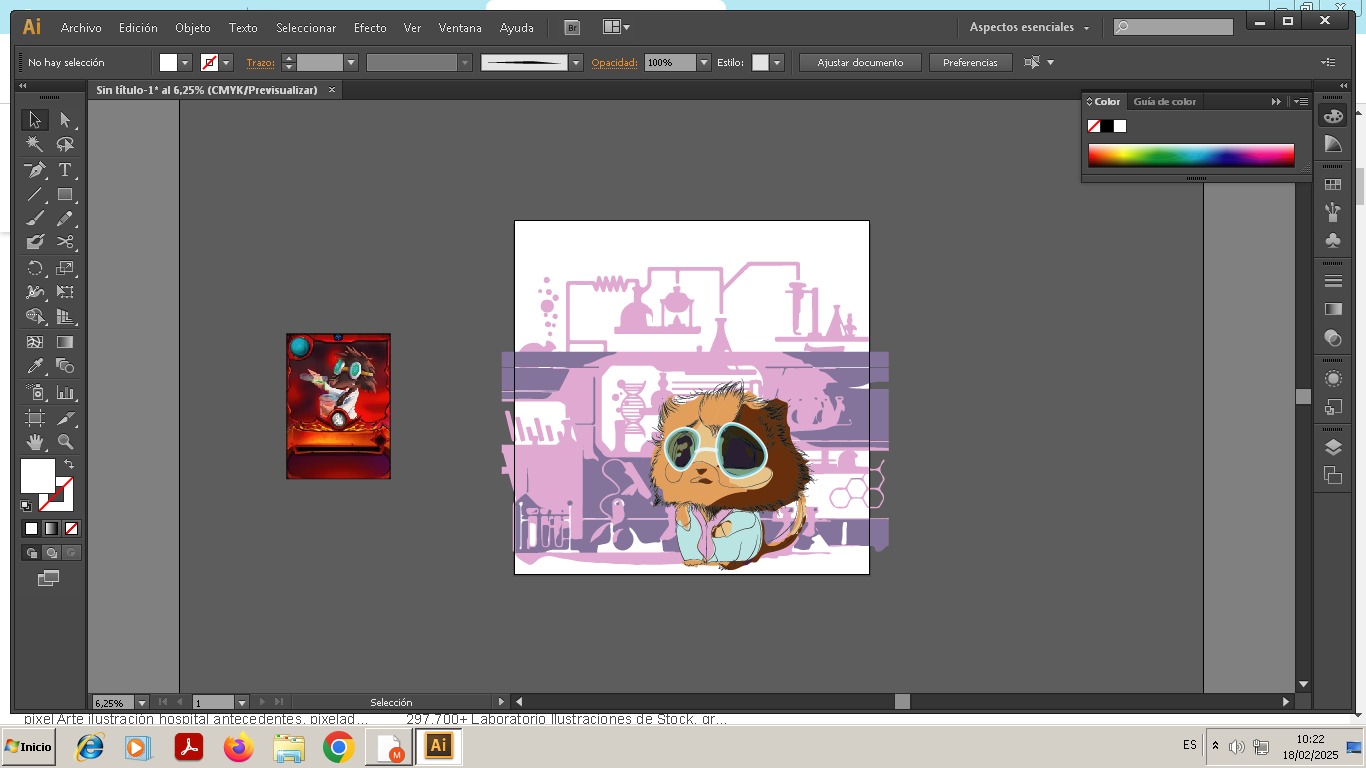Select the Selection (black arrow) tool
Image resolution: width=1366 pixels, height=768 pixels.
coord(35,120)
